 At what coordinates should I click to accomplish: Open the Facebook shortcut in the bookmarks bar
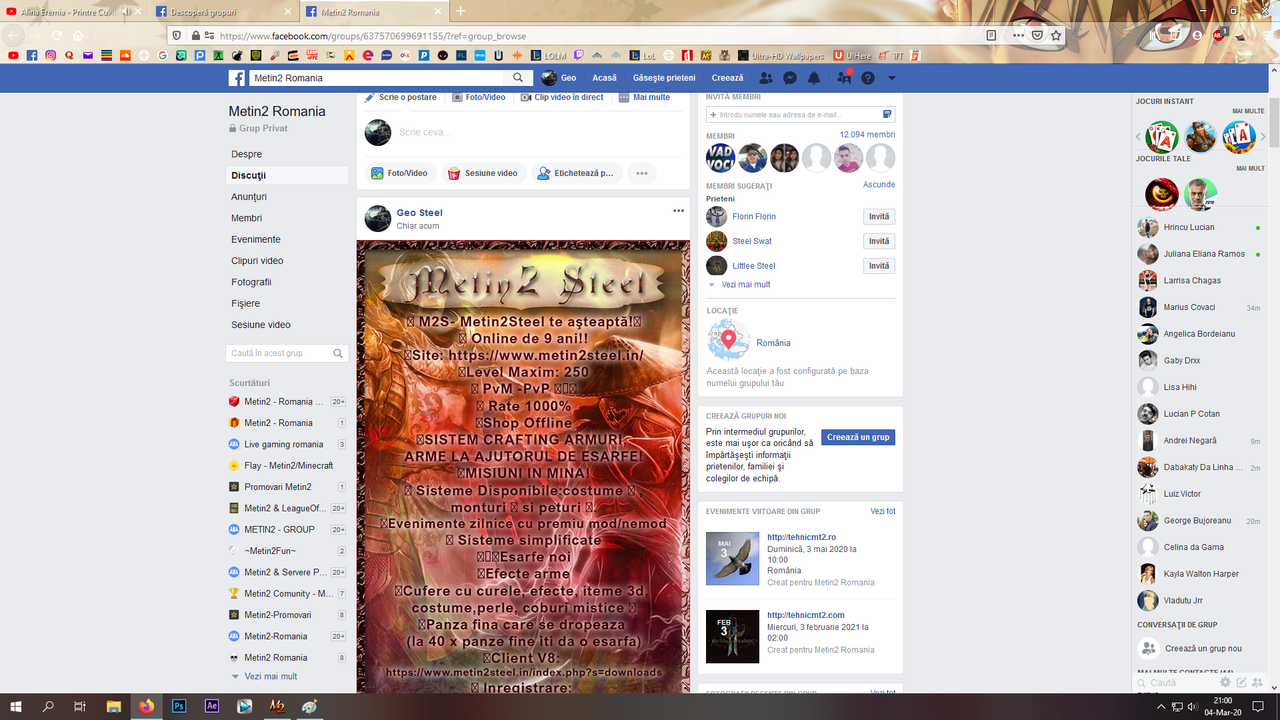click(32, 55)
